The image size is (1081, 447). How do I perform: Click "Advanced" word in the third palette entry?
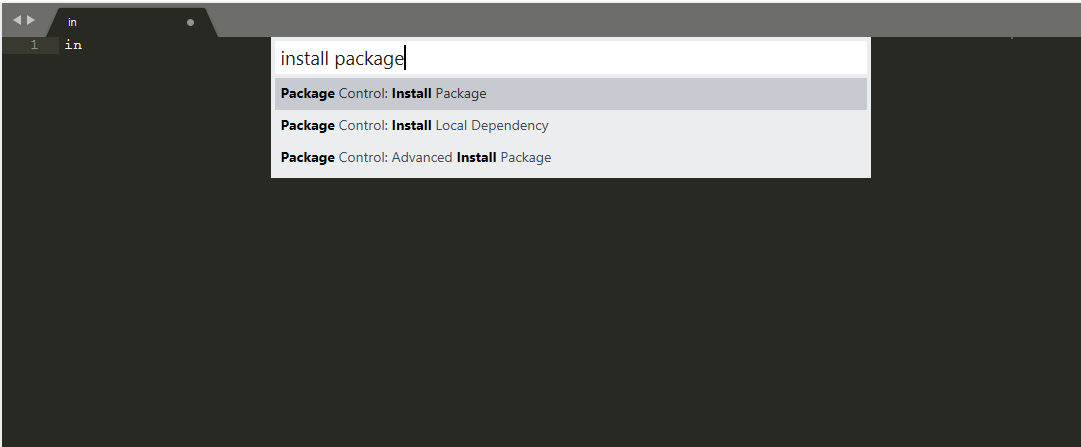click(x=422, y=157)
